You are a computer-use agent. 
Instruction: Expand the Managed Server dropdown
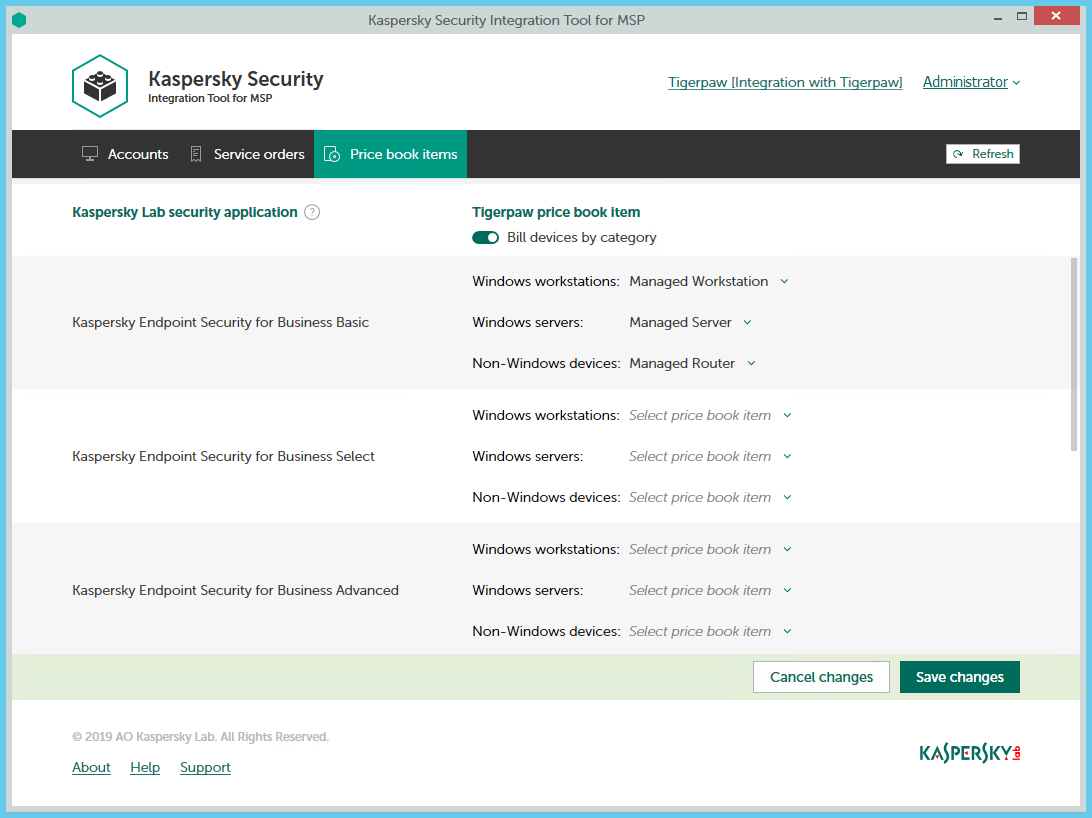click(x=690, y=323)
